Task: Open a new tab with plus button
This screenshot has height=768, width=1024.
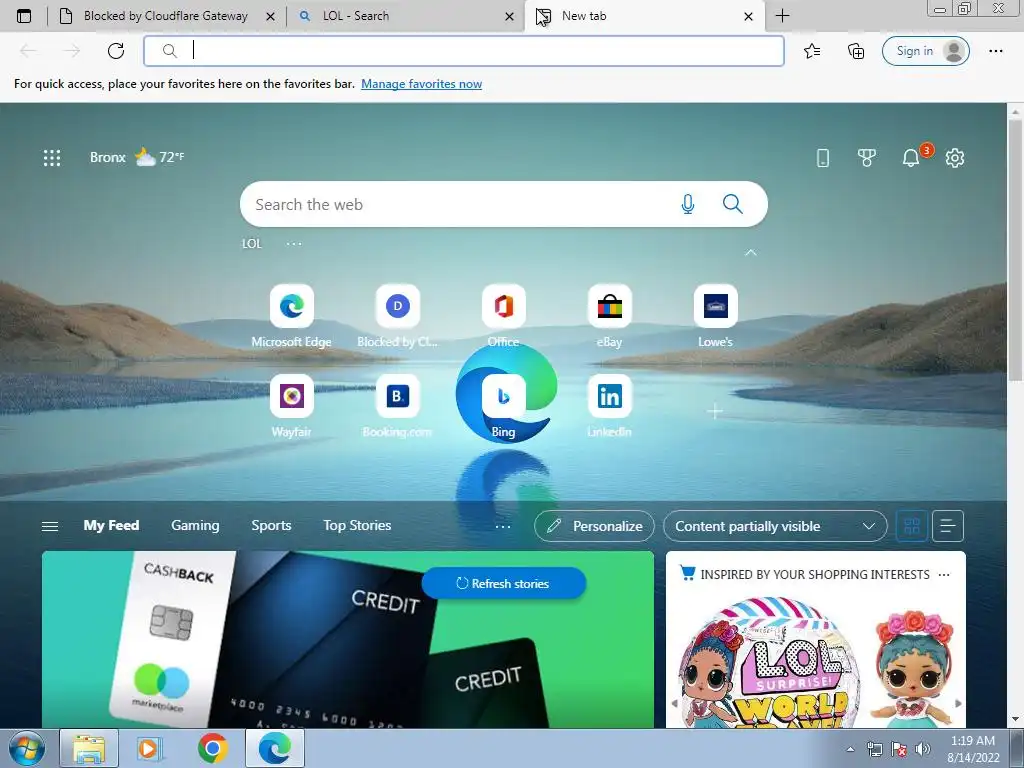Action: (782, 16)
